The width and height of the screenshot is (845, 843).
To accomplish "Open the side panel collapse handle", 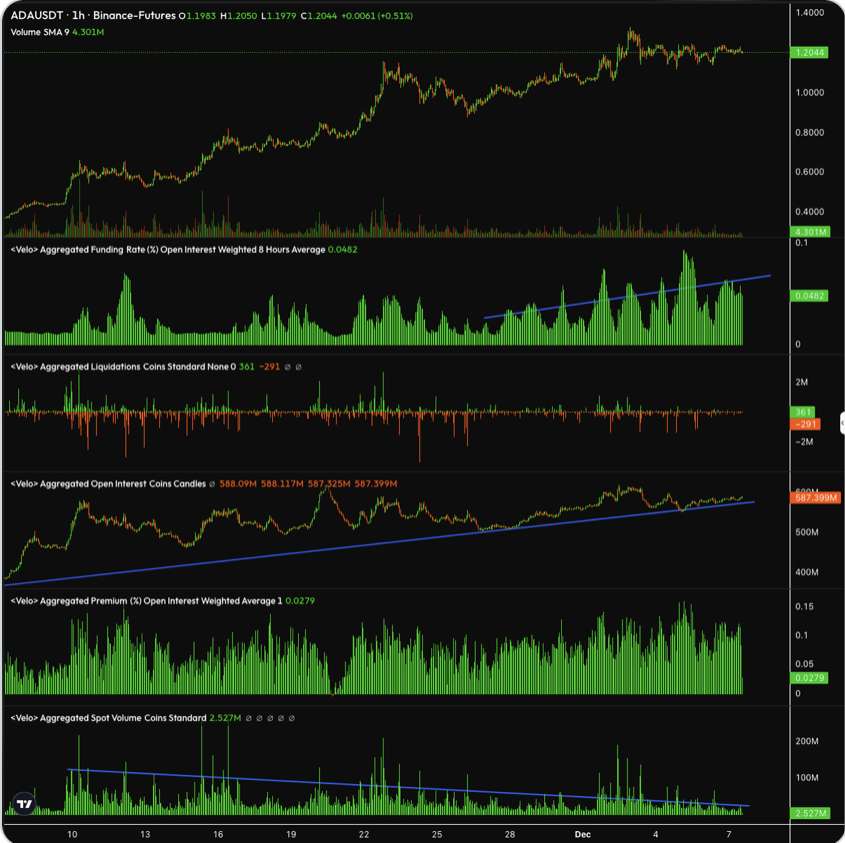I will tap(842, 423).
